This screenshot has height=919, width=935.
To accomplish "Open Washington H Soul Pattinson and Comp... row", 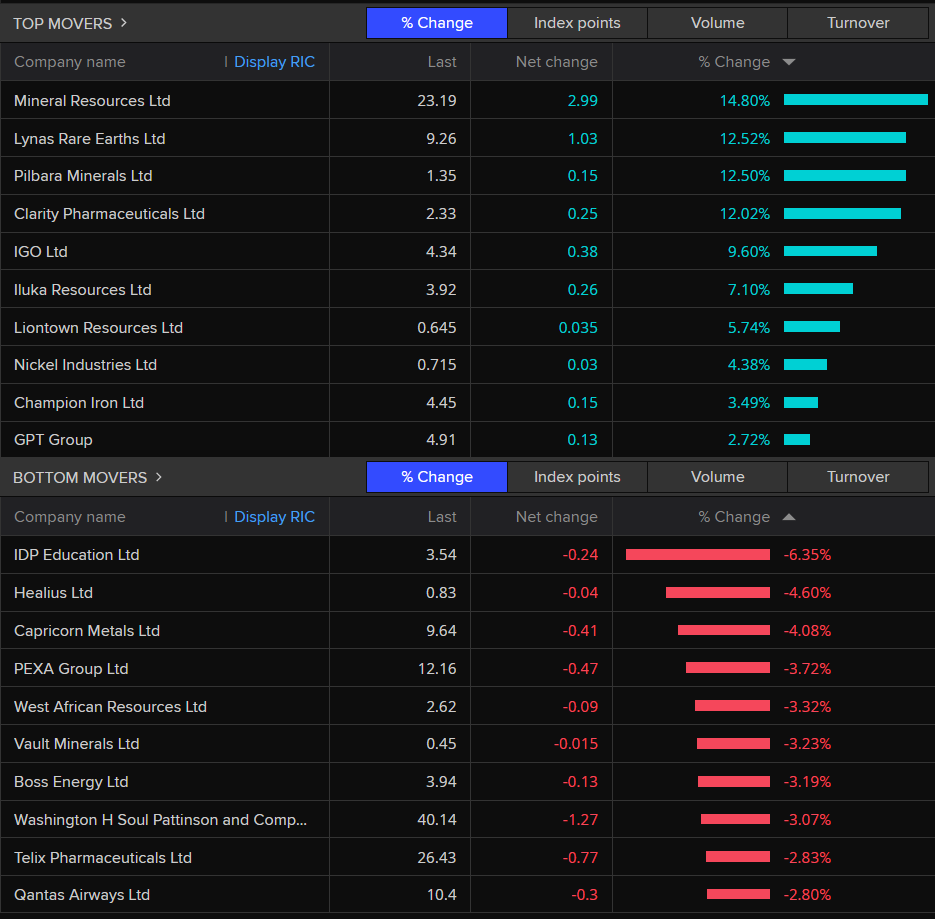I will pyautogui.click(x=468, y=819).
